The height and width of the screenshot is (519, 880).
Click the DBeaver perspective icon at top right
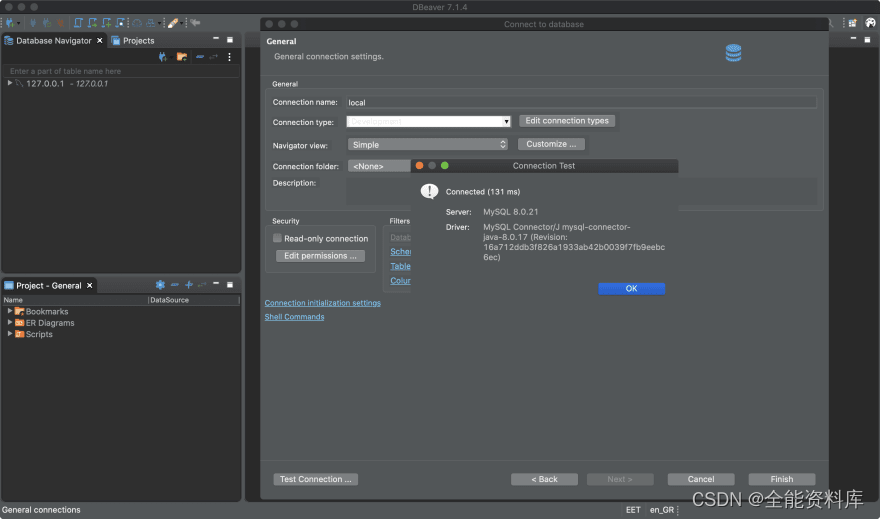(870, 23)
